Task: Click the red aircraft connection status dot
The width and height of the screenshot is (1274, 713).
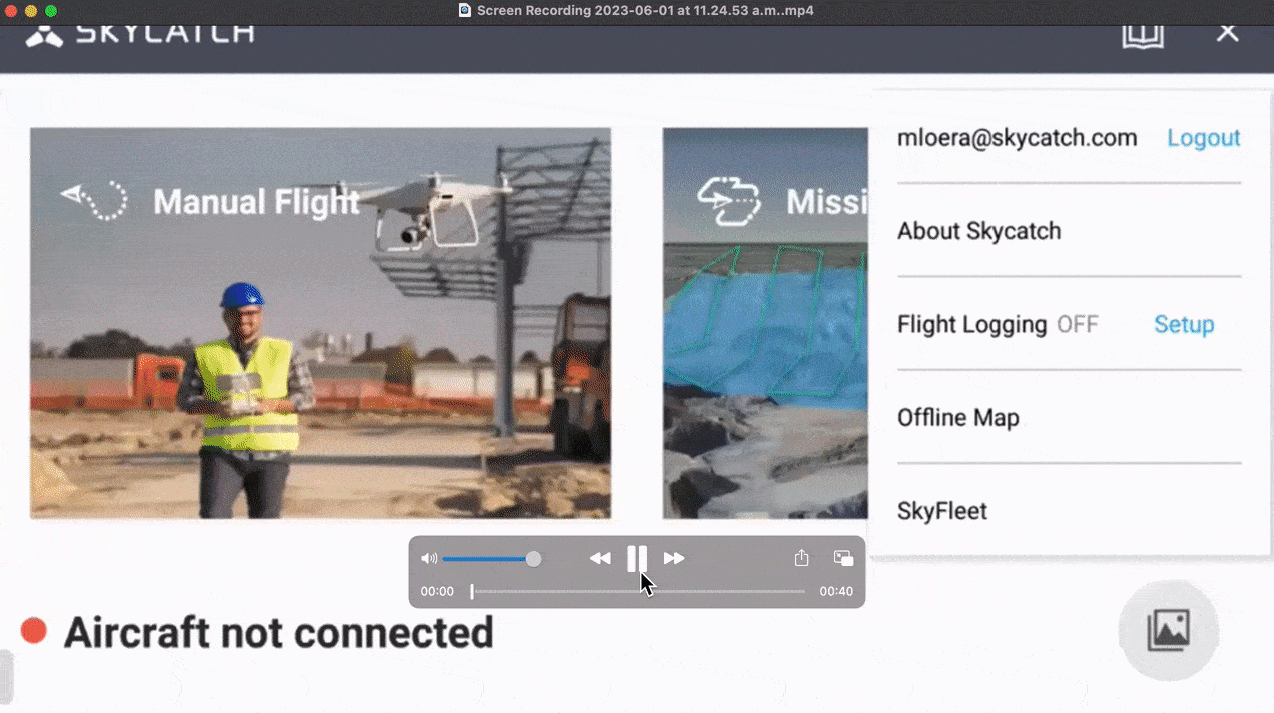Action: pyautogui.click(x=34, y=631)
